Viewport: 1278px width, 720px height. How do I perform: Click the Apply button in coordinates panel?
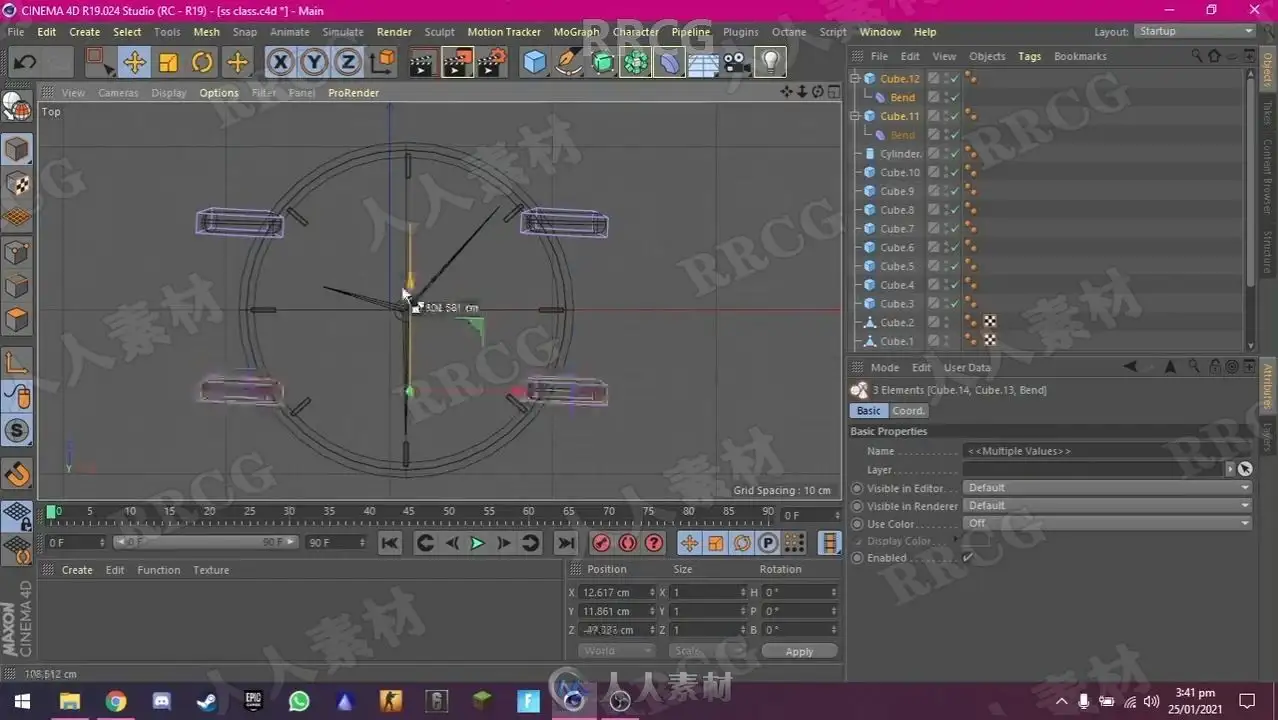point(799,651)
